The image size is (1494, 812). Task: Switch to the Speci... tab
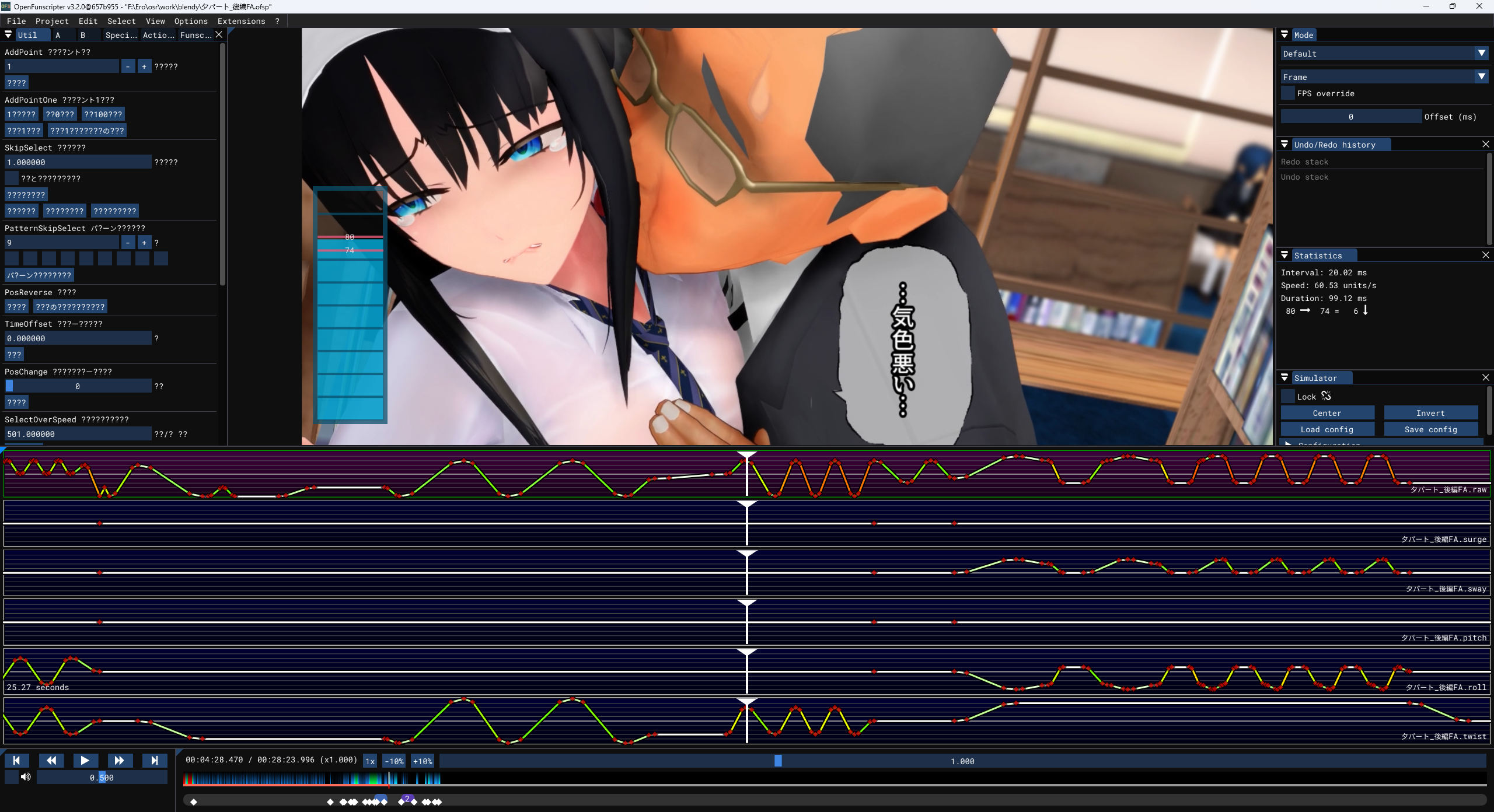121,35
